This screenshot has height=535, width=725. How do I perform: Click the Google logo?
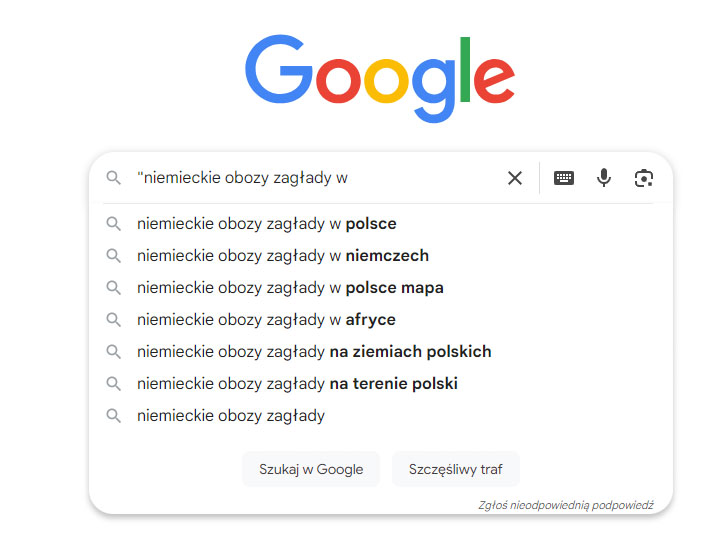click(x=380, y=78)
